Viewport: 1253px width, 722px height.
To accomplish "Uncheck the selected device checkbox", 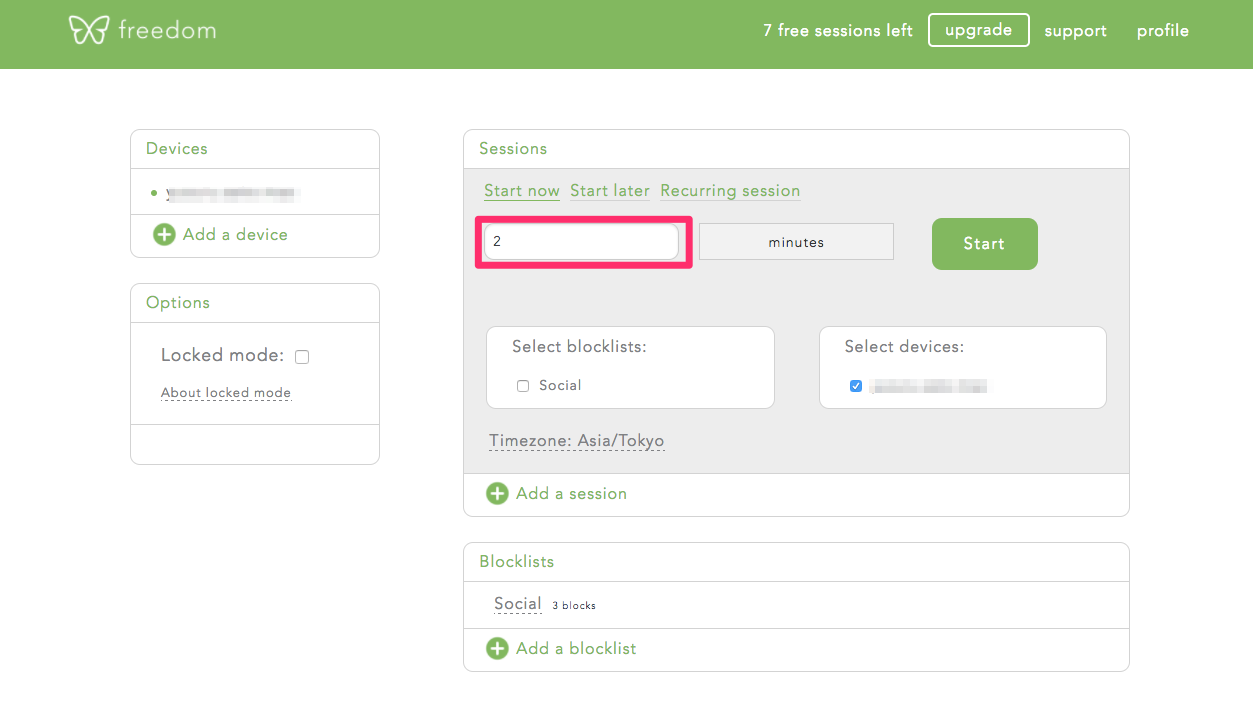I will coord(855,386).
